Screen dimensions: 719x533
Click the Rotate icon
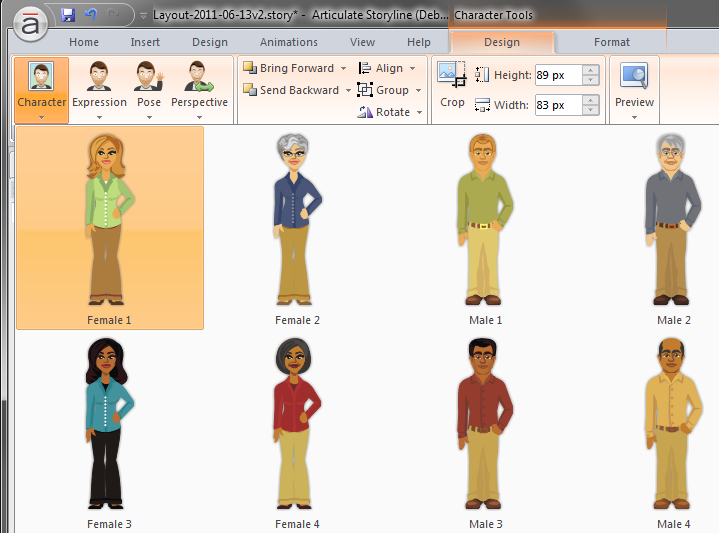365,111
